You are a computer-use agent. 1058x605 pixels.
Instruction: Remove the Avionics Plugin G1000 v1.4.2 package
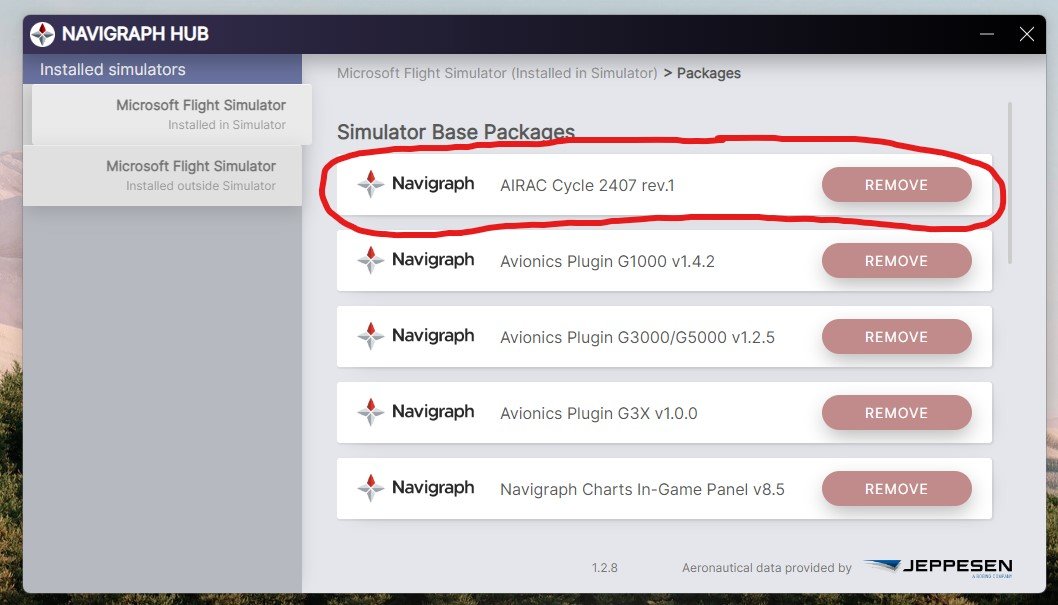click(896, 260)
